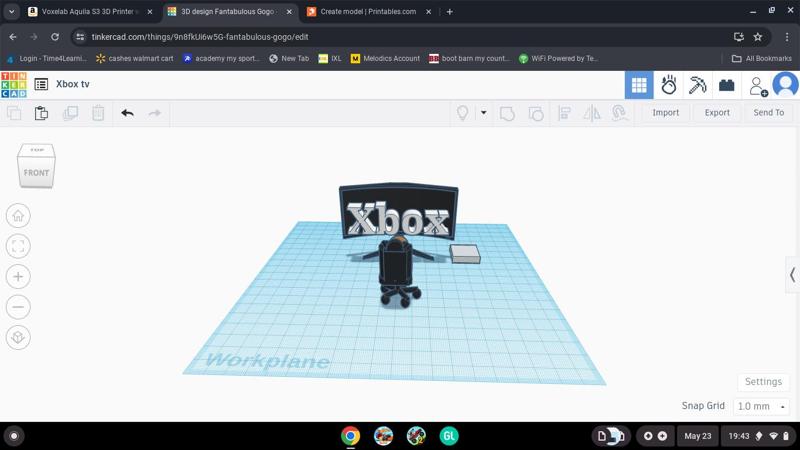Screen dimensions: 800x450
Task: Open the IXL bookmark
Action: (330, 59)
